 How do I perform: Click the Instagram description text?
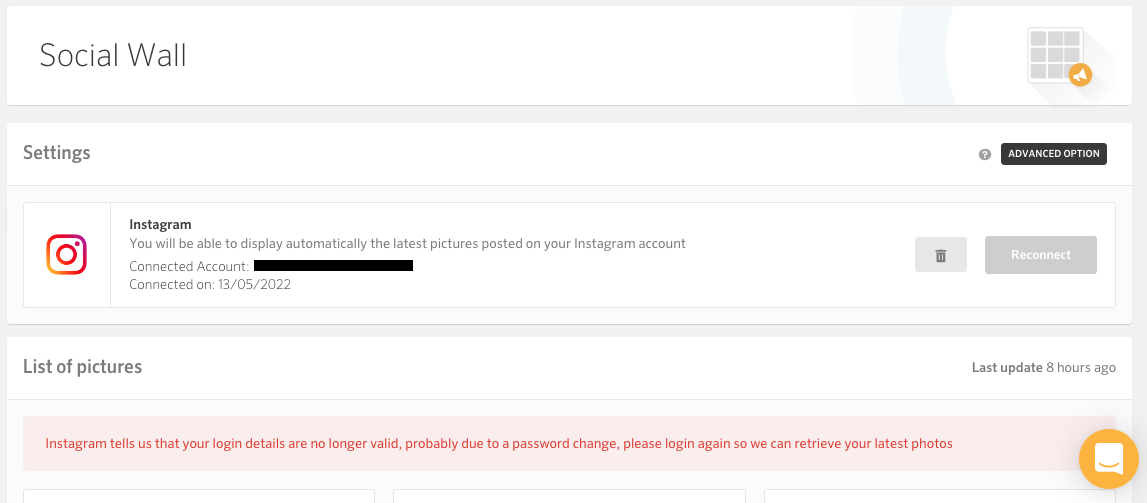pyautogui.click(x=407, y=243)
